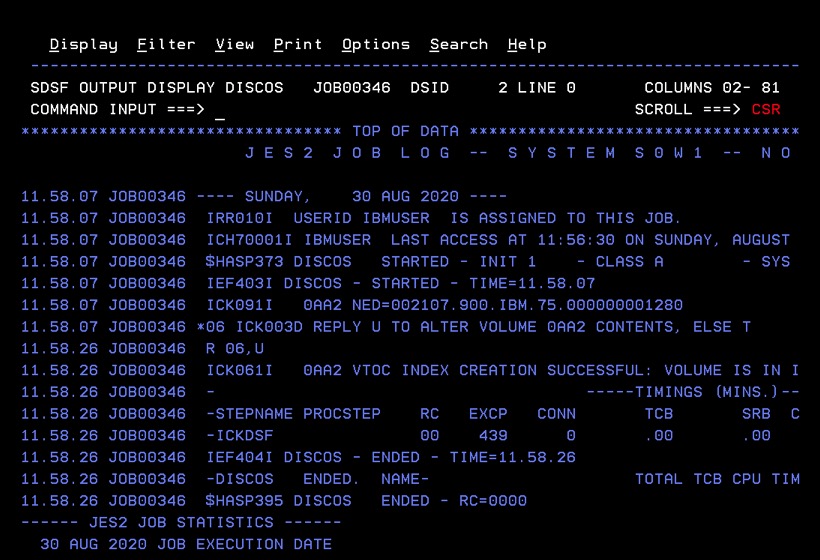Select the IEF404I DISCOS ENDED line
Viewport: 820px width, 560px height.
tap(298, 458)
